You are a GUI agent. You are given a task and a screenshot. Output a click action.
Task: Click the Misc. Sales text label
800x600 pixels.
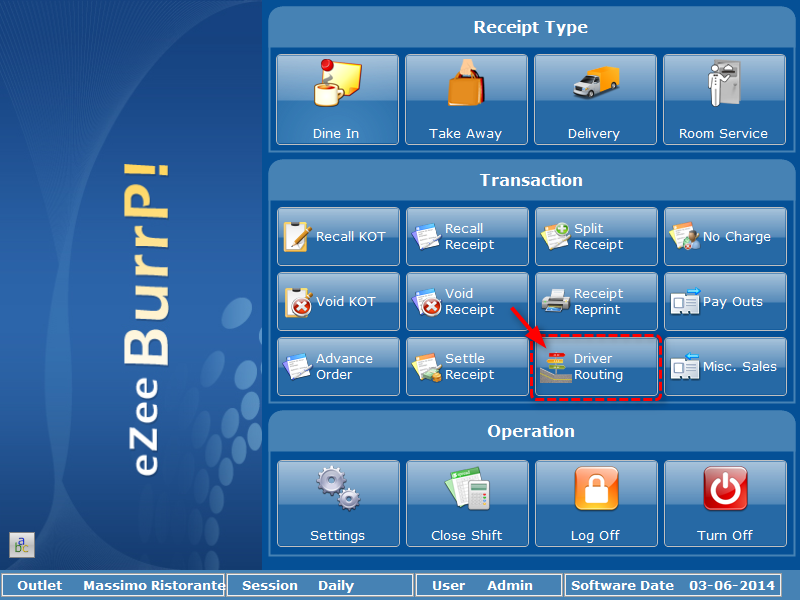pyautogui.click(x=740, y=366)
